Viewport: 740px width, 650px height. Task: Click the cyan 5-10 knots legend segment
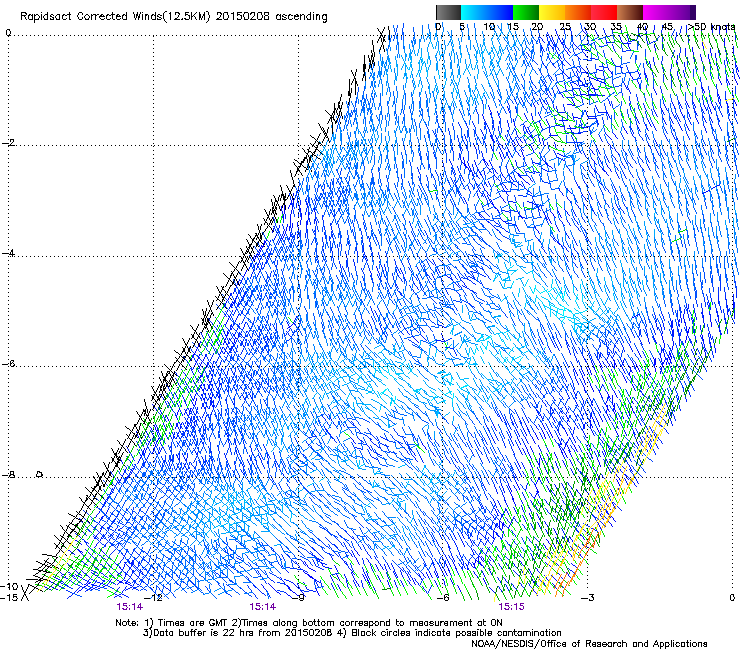pyautogui.click(x=474, y=12)
